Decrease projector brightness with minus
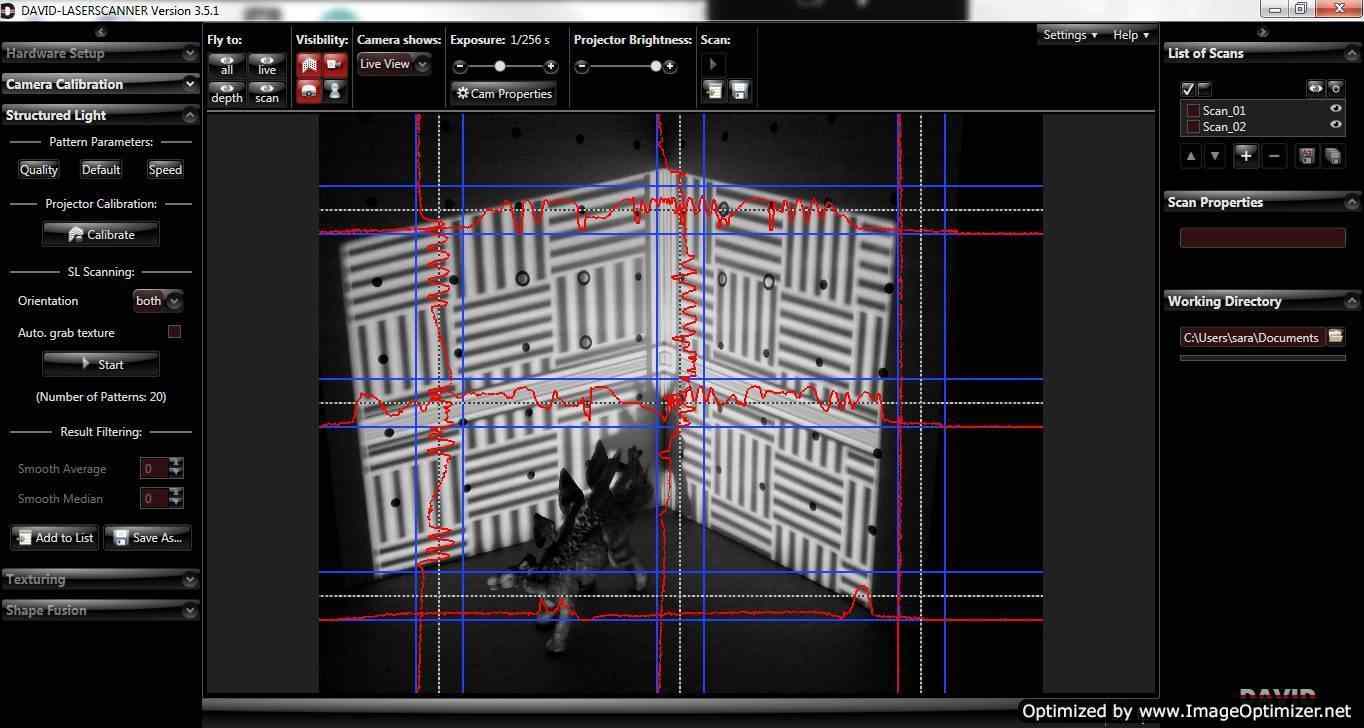The image size is (1364, 728). click(x=582, y=67)
